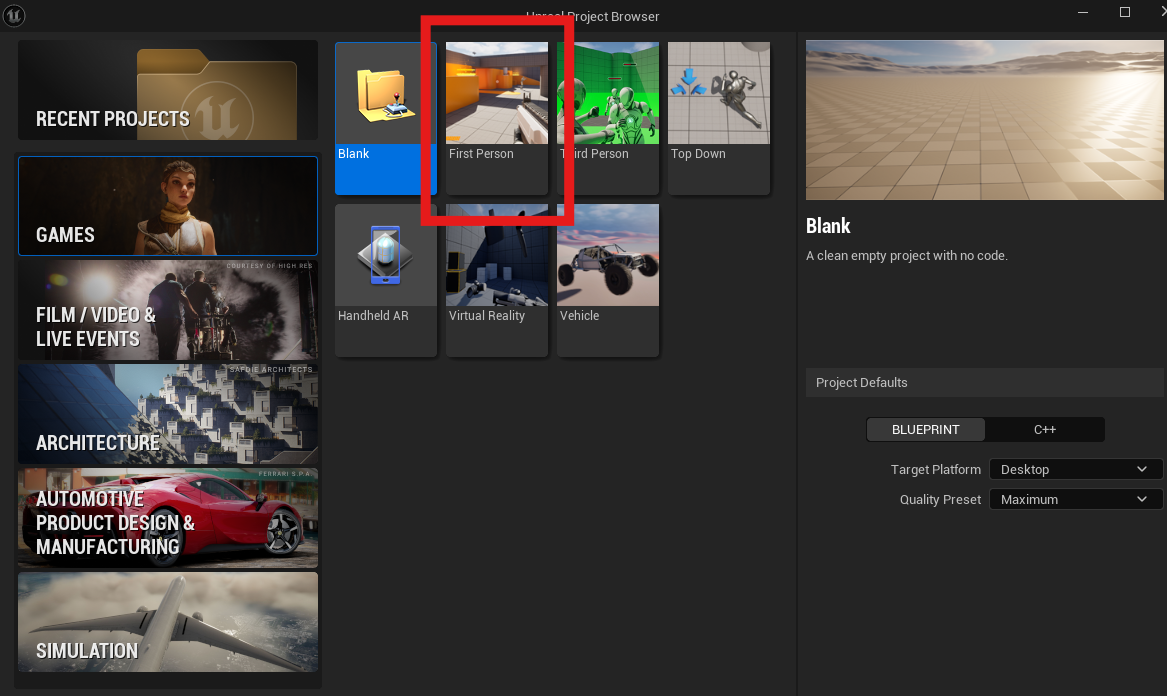
Task: Open the Quality Preset dropdown
Action: coord(1075,499)
